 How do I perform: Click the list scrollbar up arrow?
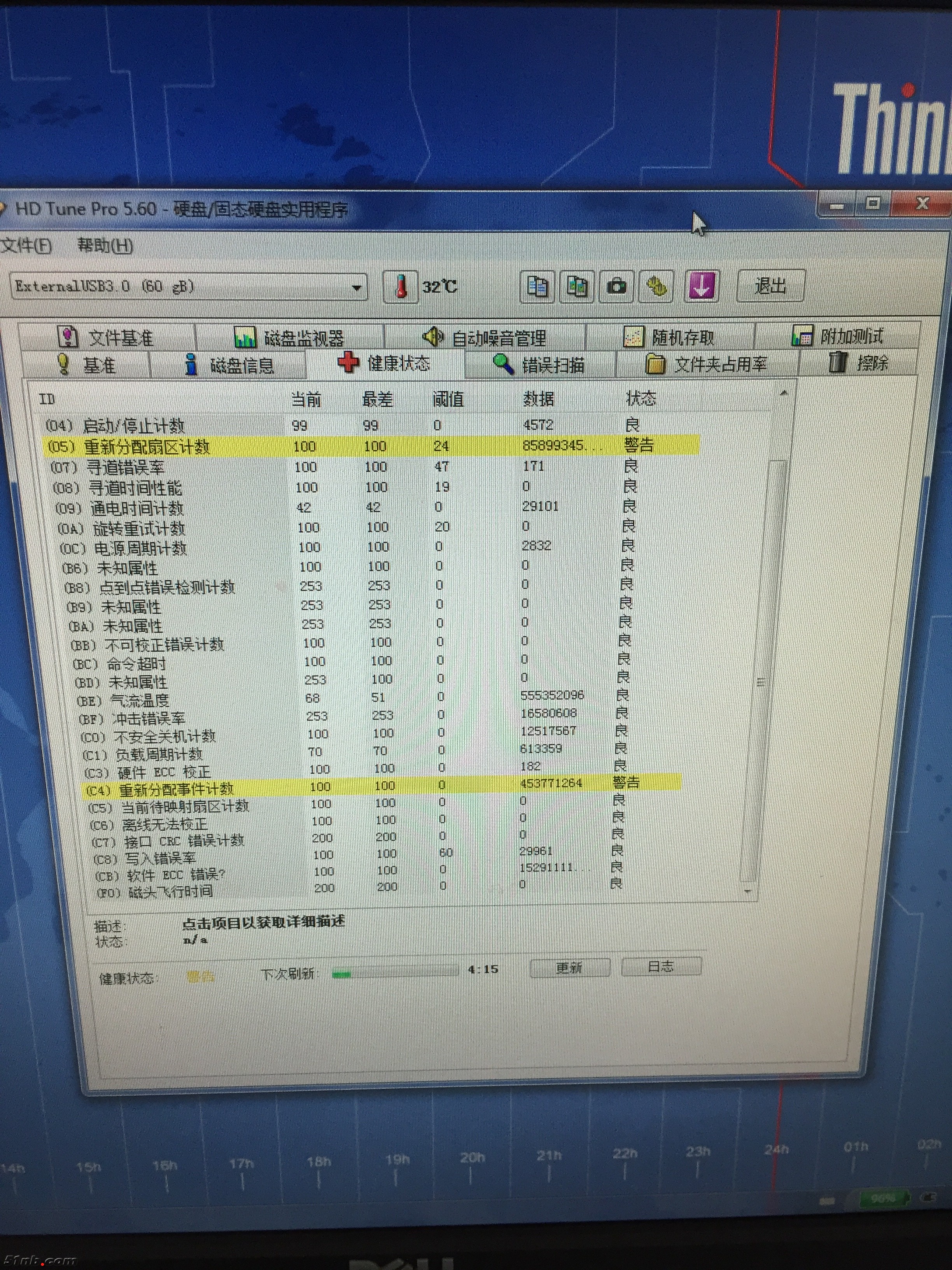[x=783, y=394]
